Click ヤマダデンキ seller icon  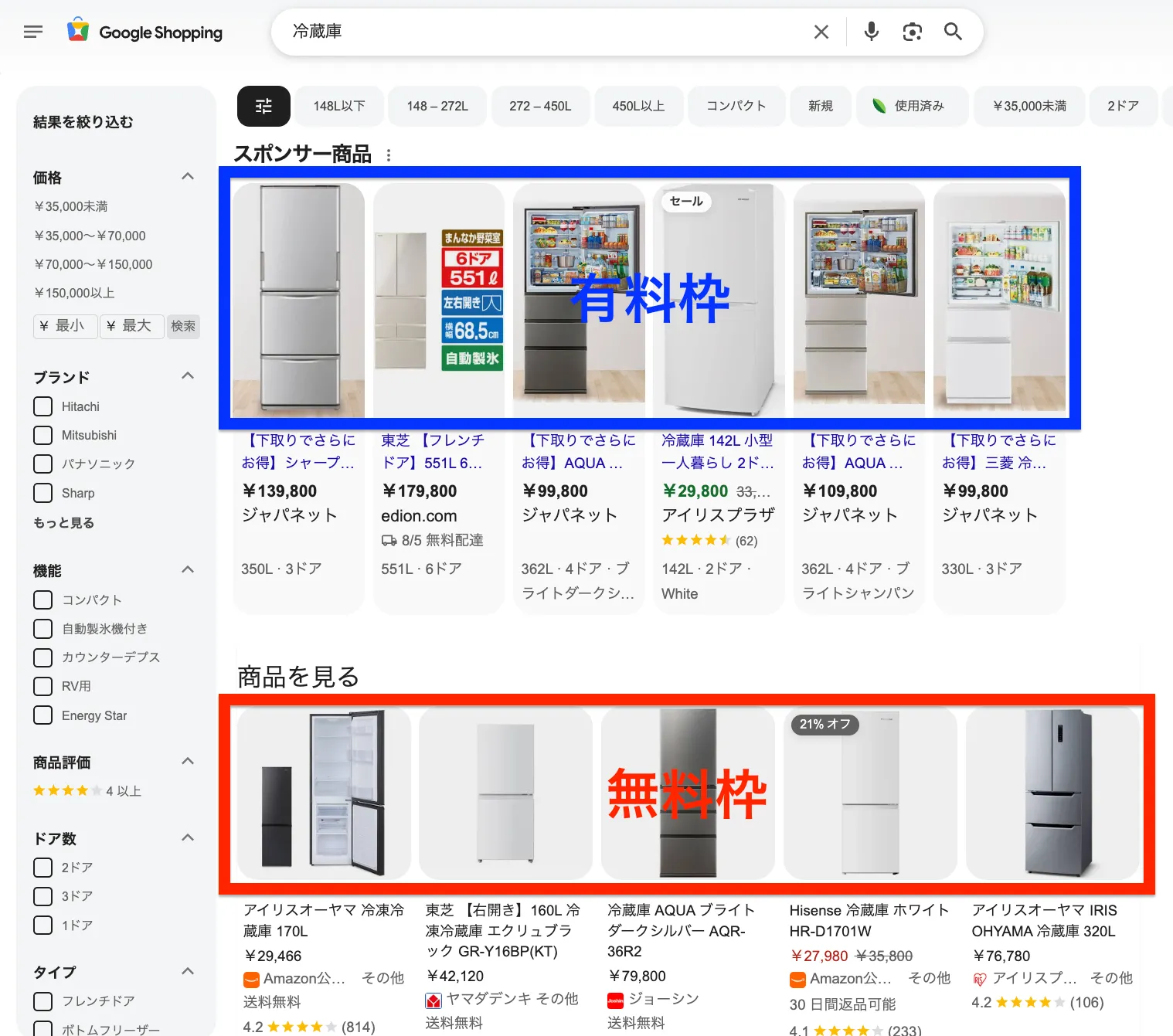(433, 1000)
